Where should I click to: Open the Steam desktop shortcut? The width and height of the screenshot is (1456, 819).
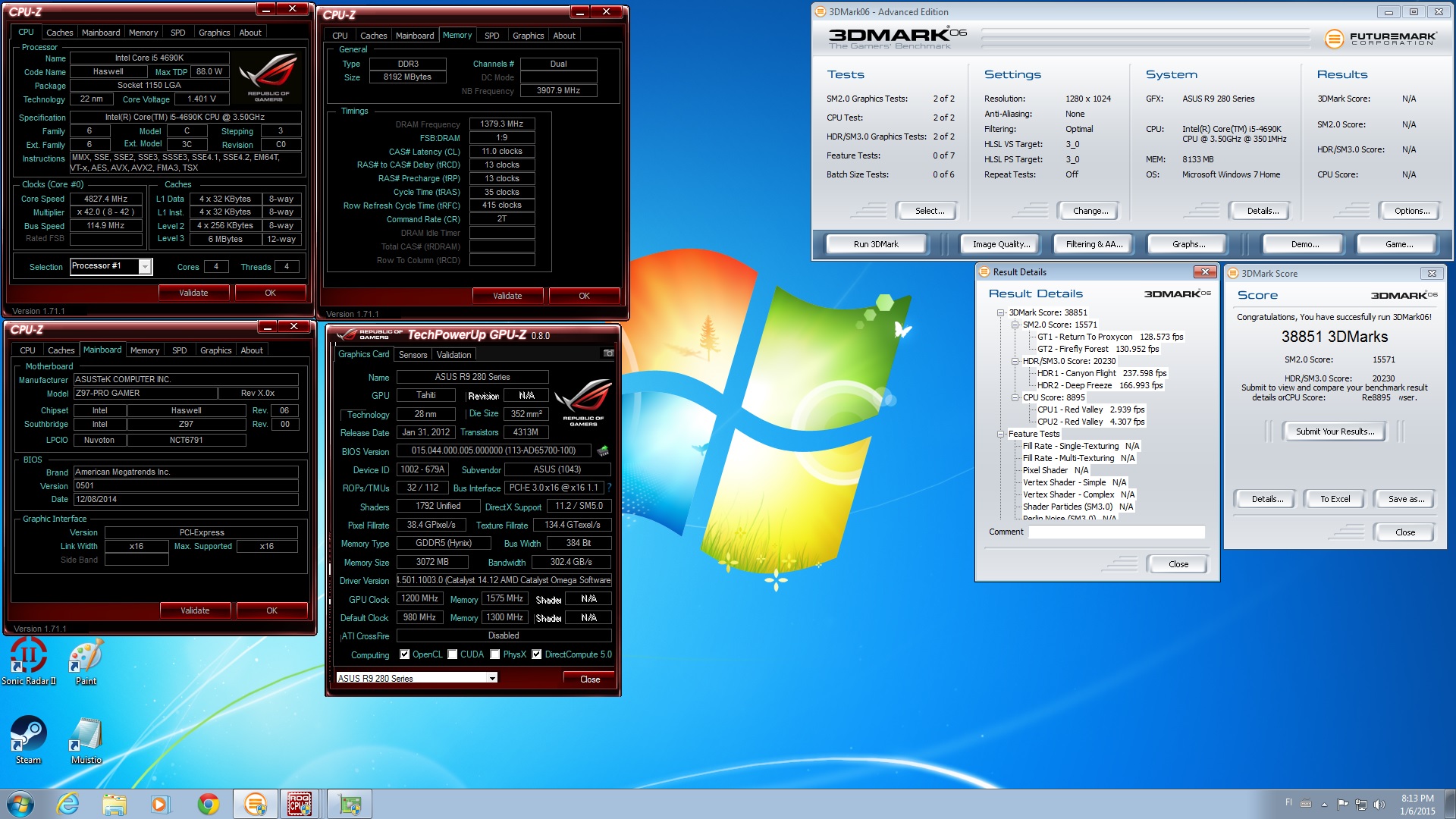(x=29, y=740)
